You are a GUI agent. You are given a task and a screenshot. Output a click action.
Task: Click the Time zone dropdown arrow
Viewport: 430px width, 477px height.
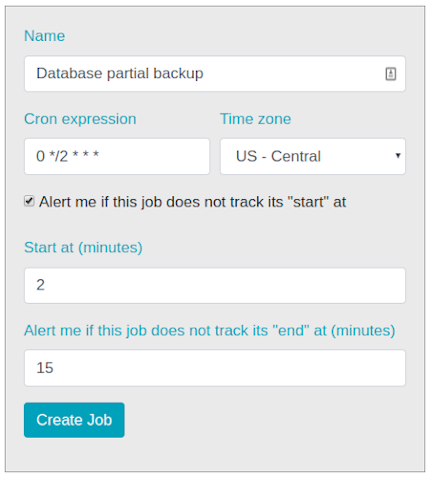398,156
